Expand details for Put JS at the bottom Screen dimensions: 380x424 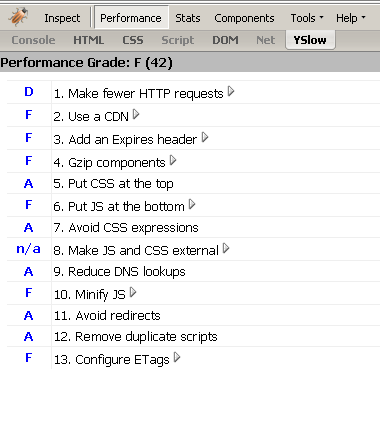point(192,204)
